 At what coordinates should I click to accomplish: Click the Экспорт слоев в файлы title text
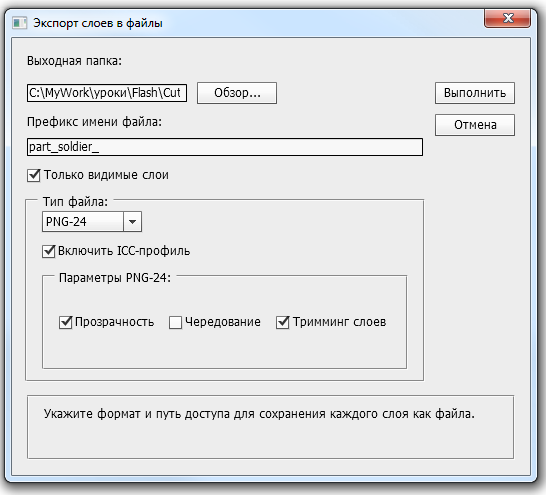98,23
